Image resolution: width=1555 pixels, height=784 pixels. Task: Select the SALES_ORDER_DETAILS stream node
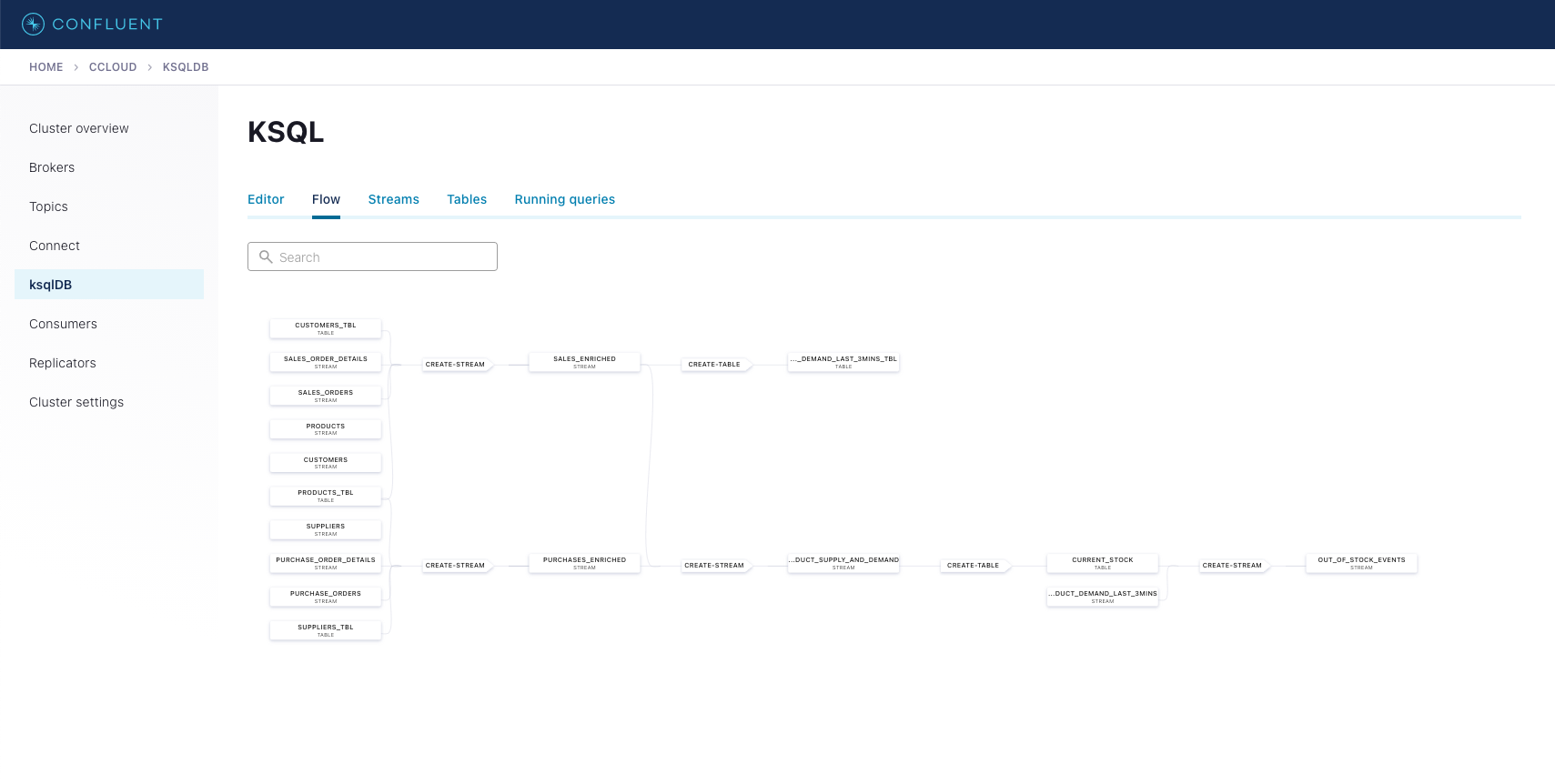pos(326,362)
